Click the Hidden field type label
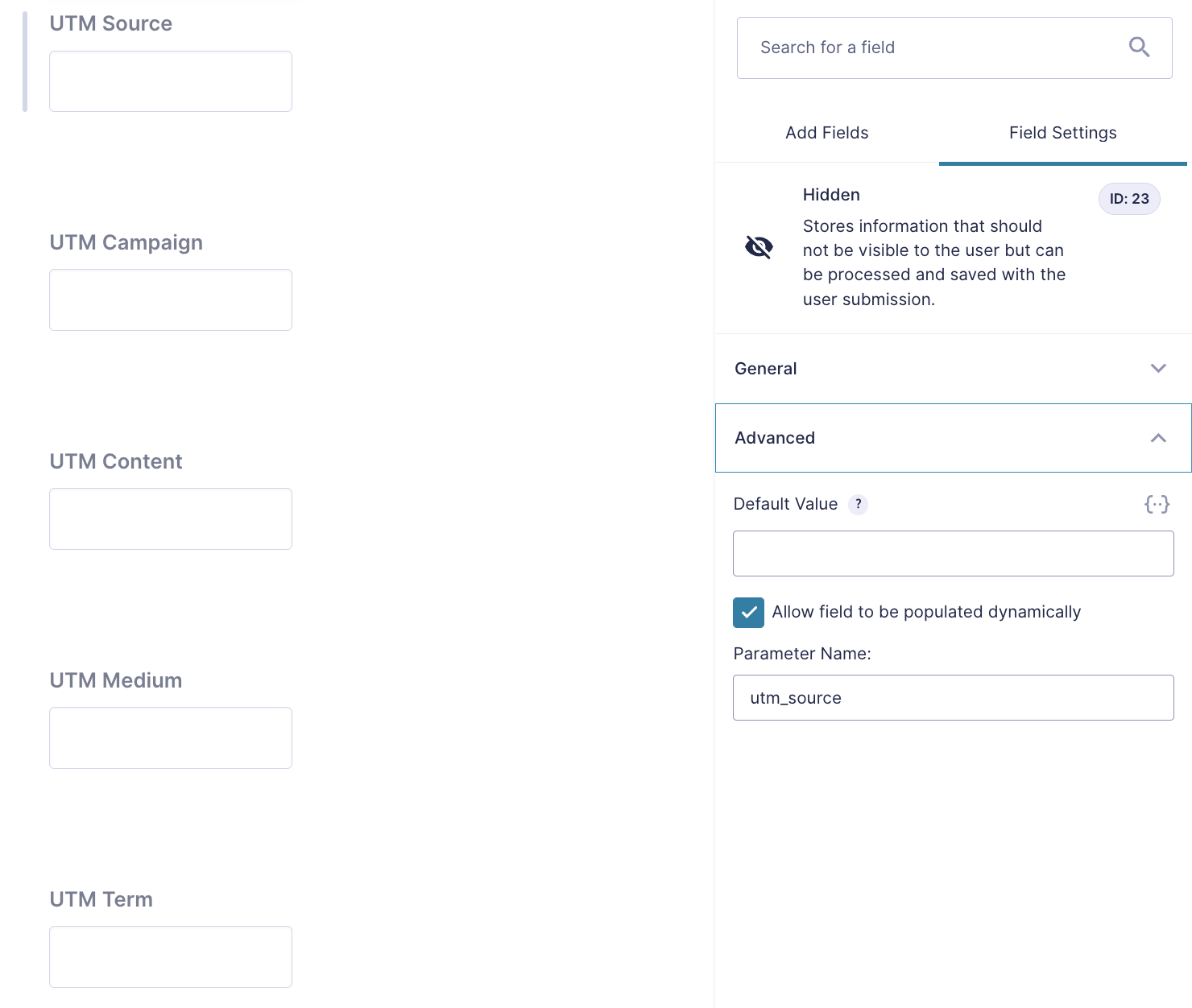This screenshot has width=1192, height=1008. click(830, 194)
